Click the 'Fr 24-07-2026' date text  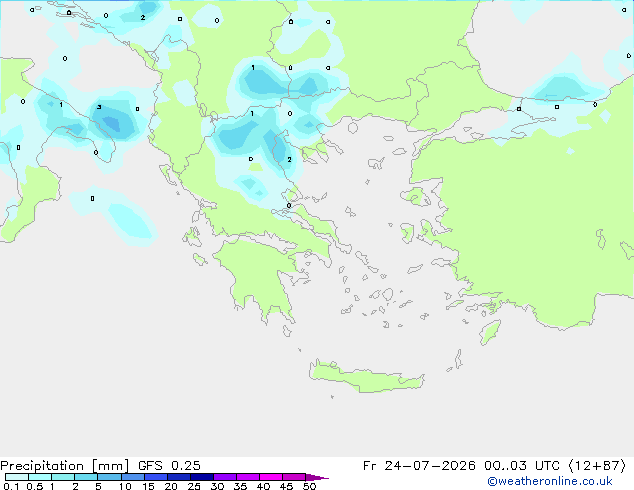(x=419, y=466)
